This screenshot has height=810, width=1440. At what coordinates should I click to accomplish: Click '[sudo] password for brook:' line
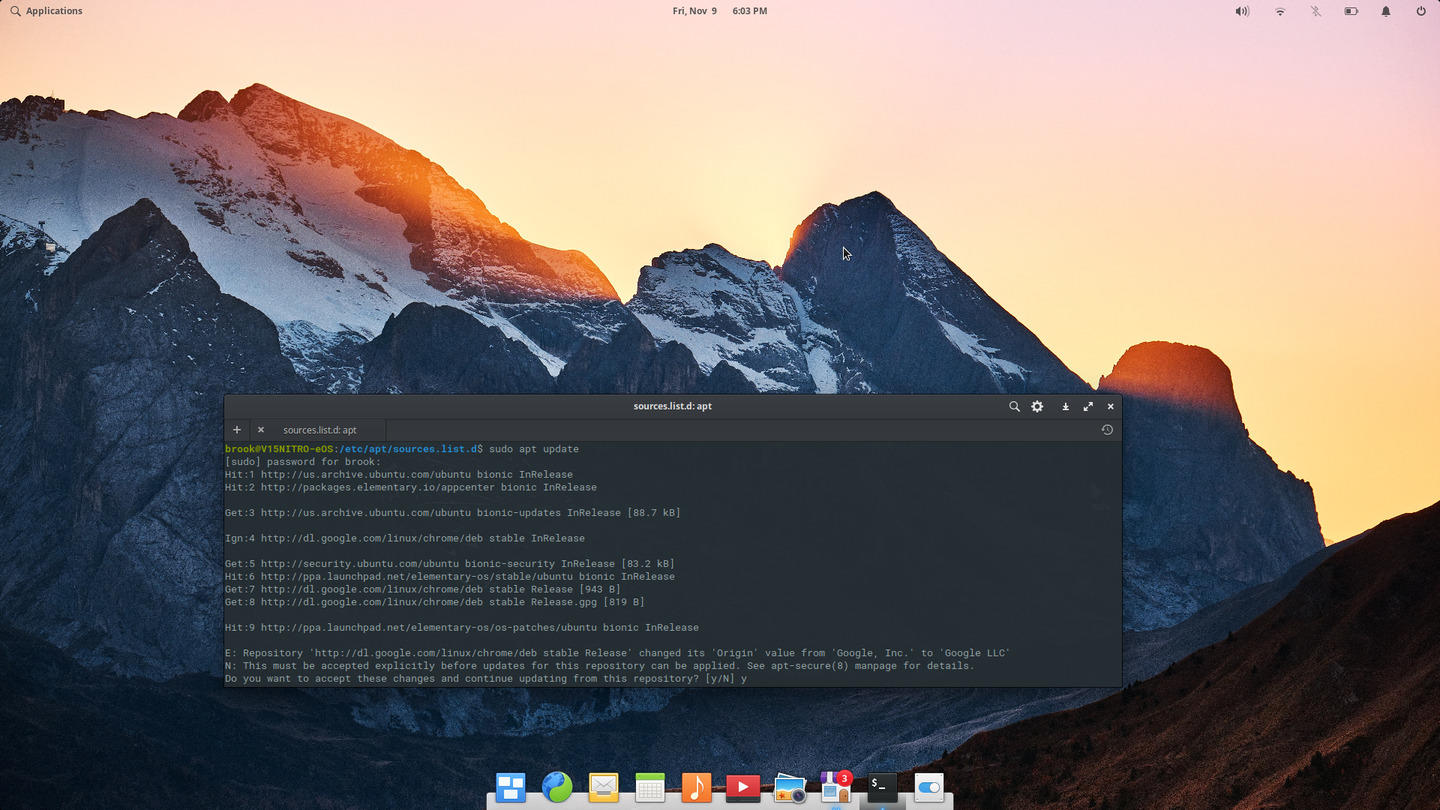point(303,462)
